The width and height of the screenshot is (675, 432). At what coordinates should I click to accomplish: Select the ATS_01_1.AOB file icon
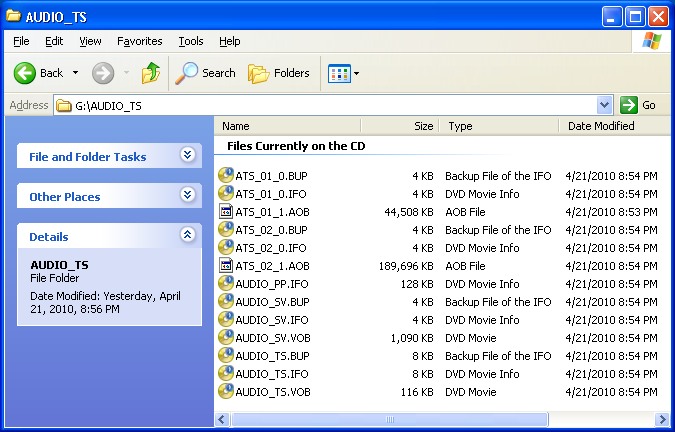coord(226,212)
